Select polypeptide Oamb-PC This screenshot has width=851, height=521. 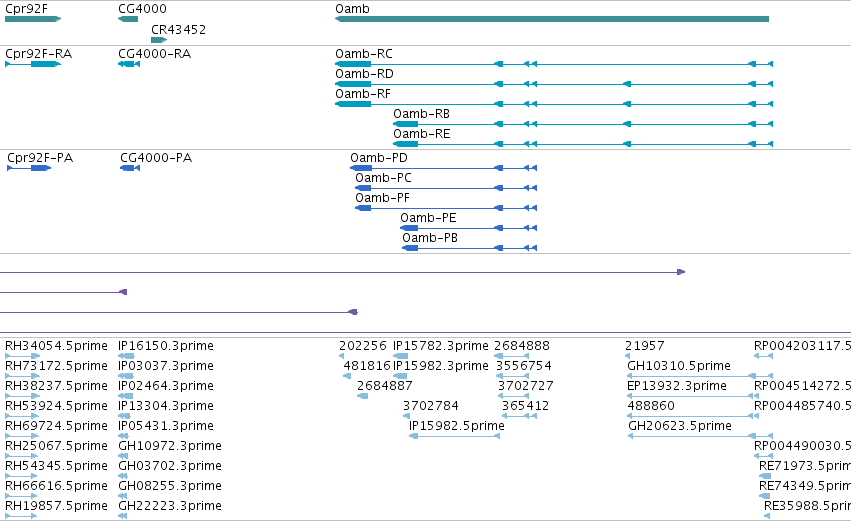point(383,178)
